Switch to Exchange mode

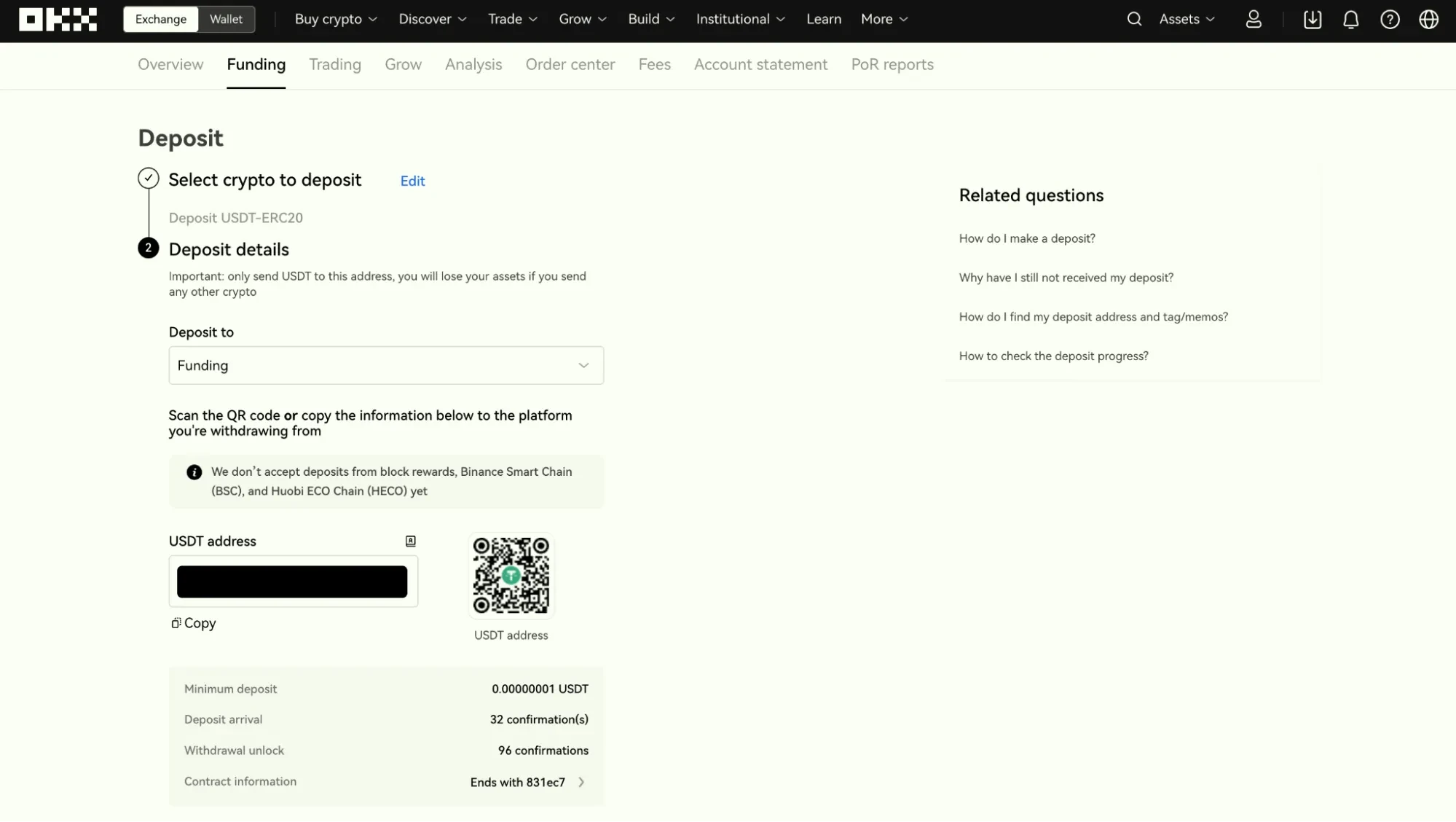pos(161,20)
